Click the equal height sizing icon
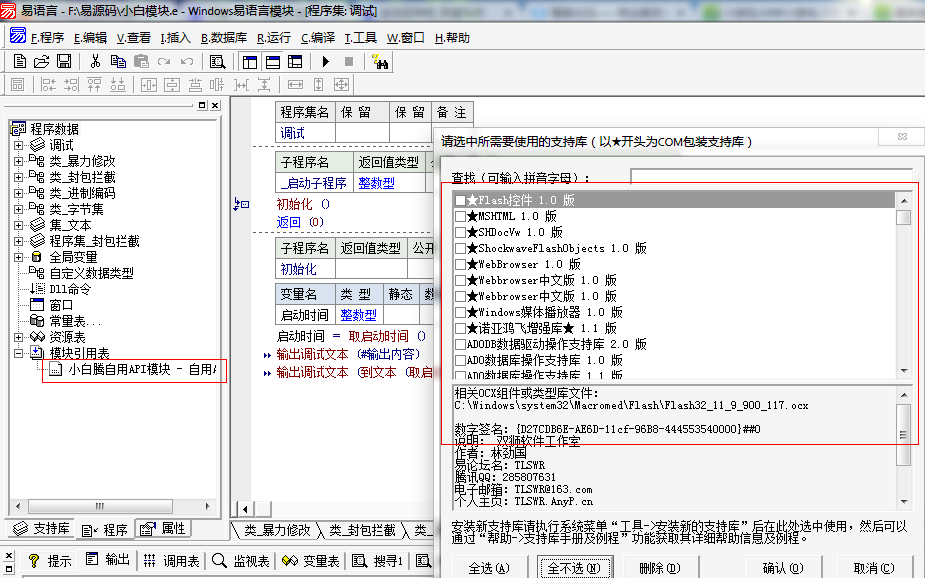This screenshot has width=925, height=578. 319,85
